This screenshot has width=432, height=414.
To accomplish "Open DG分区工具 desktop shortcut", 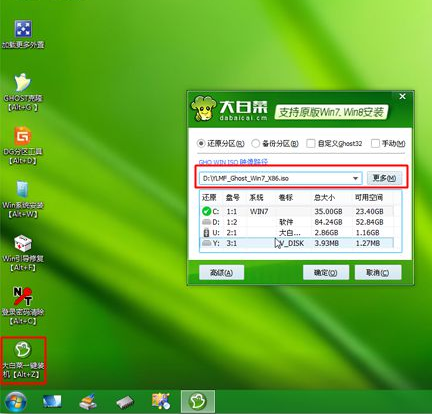I will tap(23, 146).
